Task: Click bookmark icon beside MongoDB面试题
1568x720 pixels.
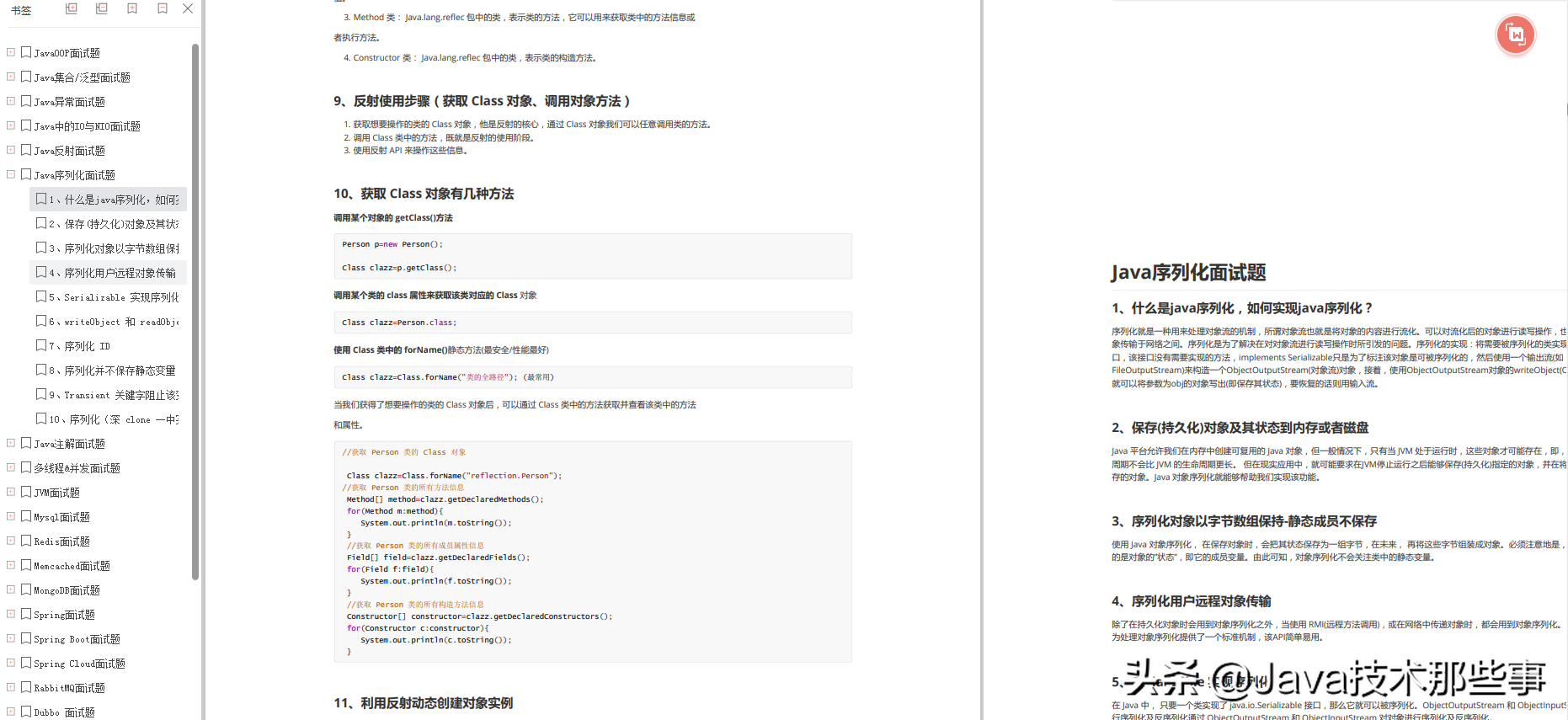Action: 26,589
